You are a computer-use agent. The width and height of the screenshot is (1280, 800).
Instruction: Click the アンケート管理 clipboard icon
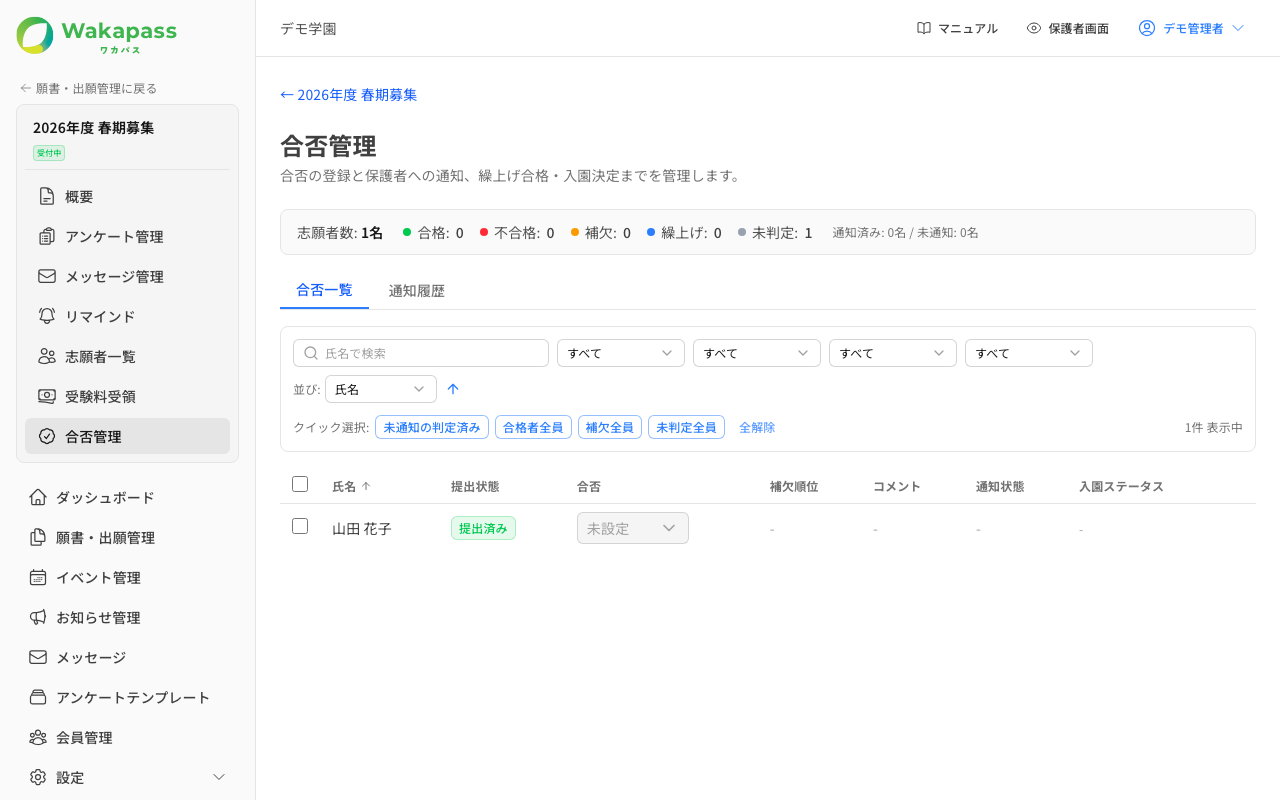pyautogui.click(x=47, y=236)
